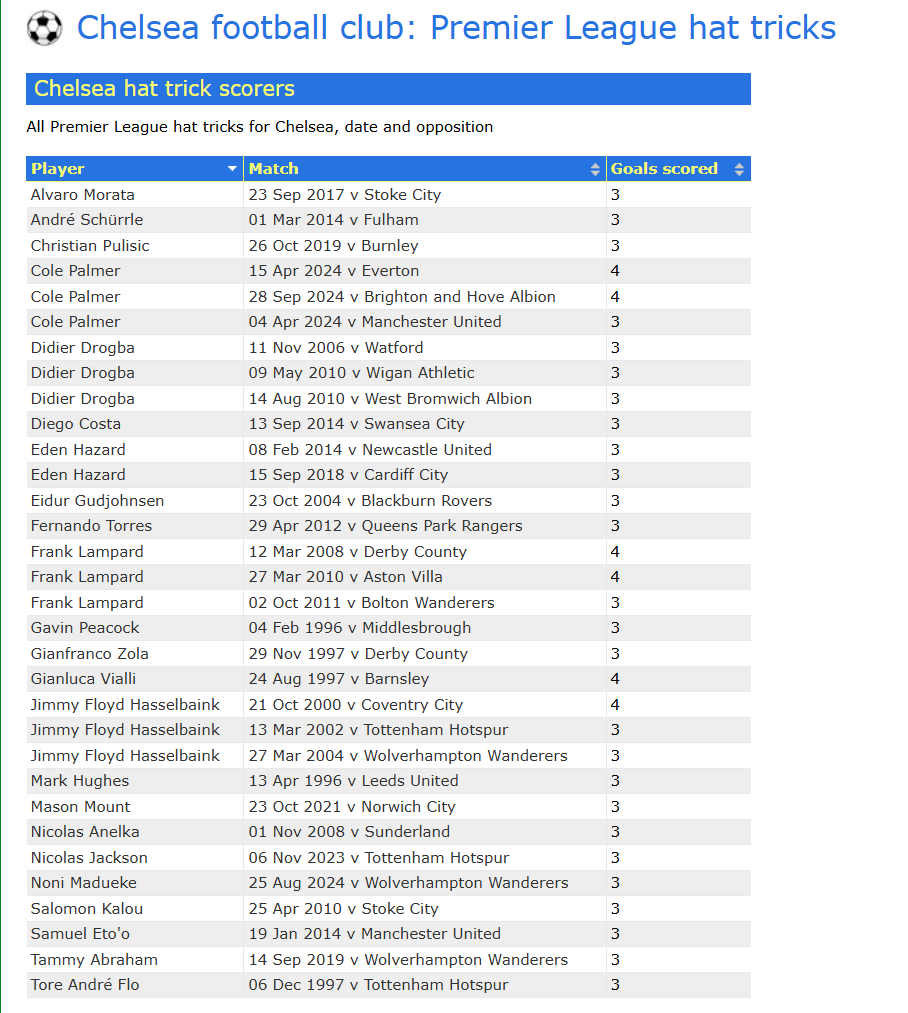Select the Gavin Peacock cell
Screen dimensions: 908x1013
[134, 628]
